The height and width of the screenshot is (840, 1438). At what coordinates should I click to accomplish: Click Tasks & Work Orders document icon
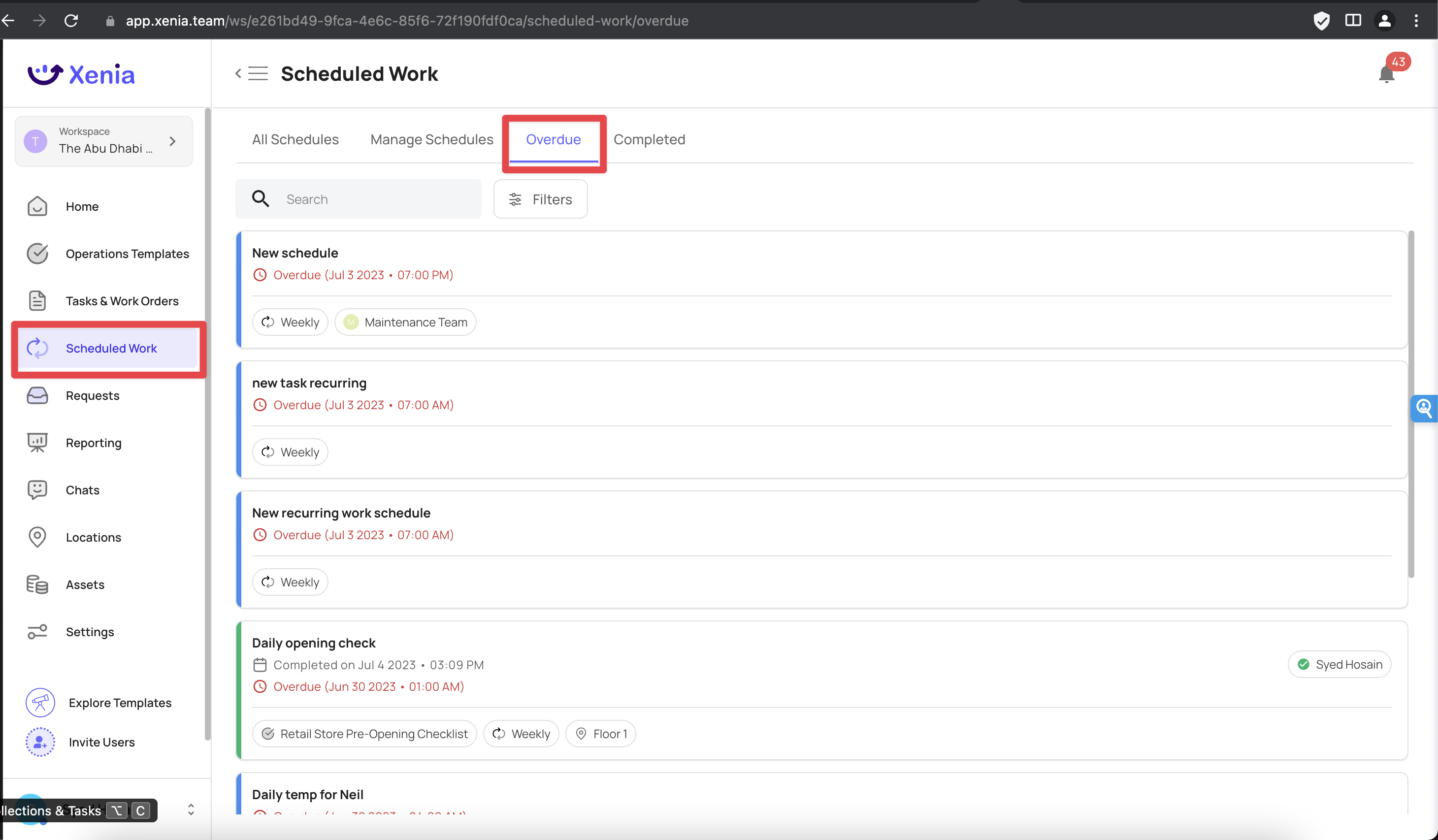37,301
